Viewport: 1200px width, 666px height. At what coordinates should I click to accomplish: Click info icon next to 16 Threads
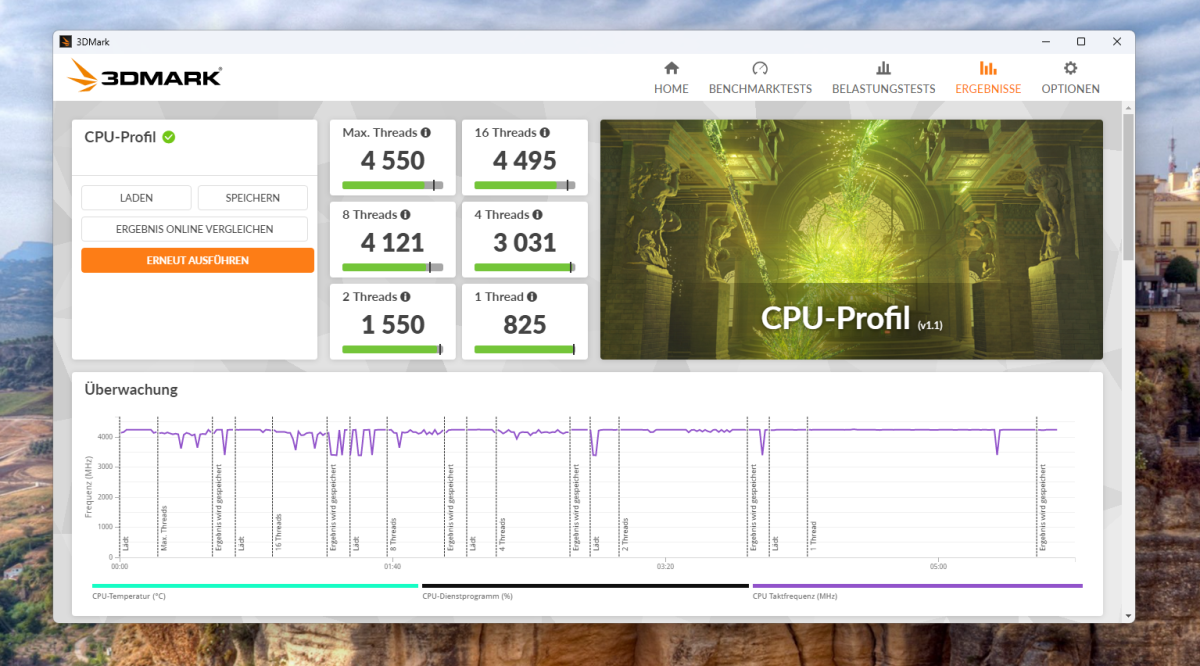[545, 132]
